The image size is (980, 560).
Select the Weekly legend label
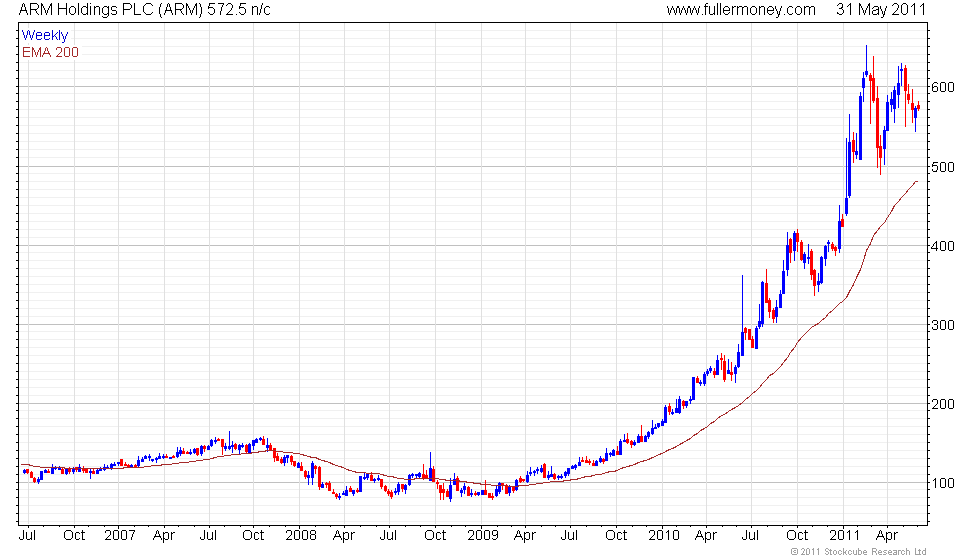click(44, 36)
